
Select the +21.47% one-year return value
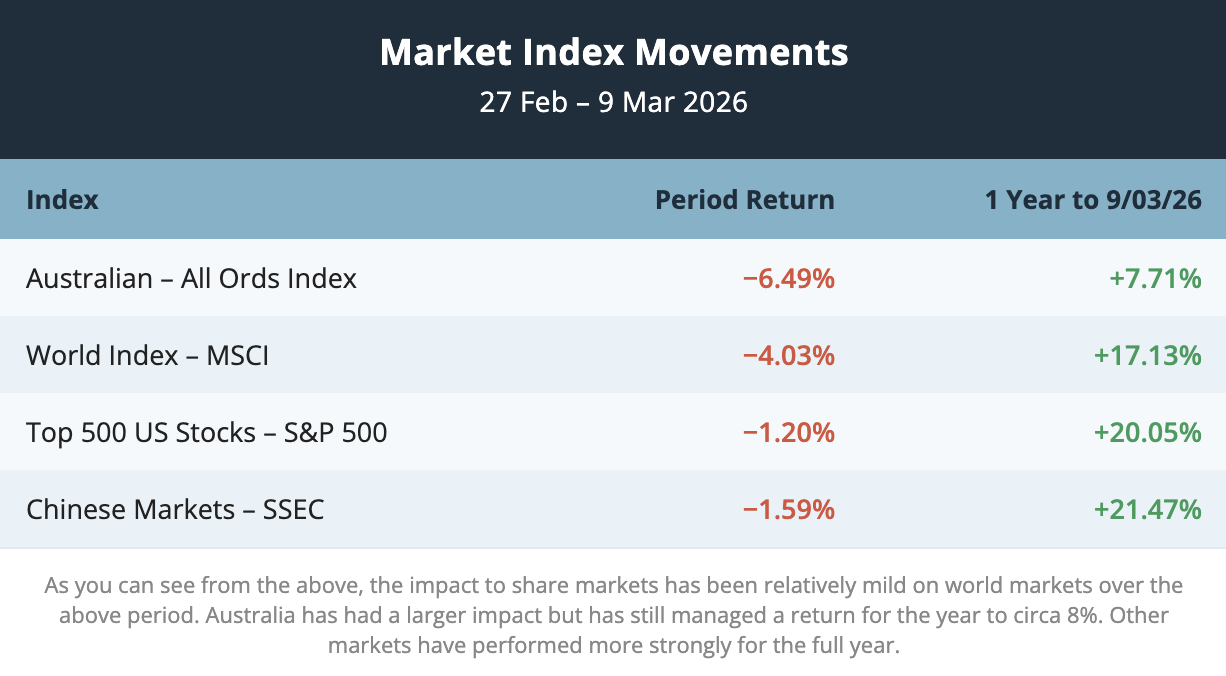[1147, 510]
